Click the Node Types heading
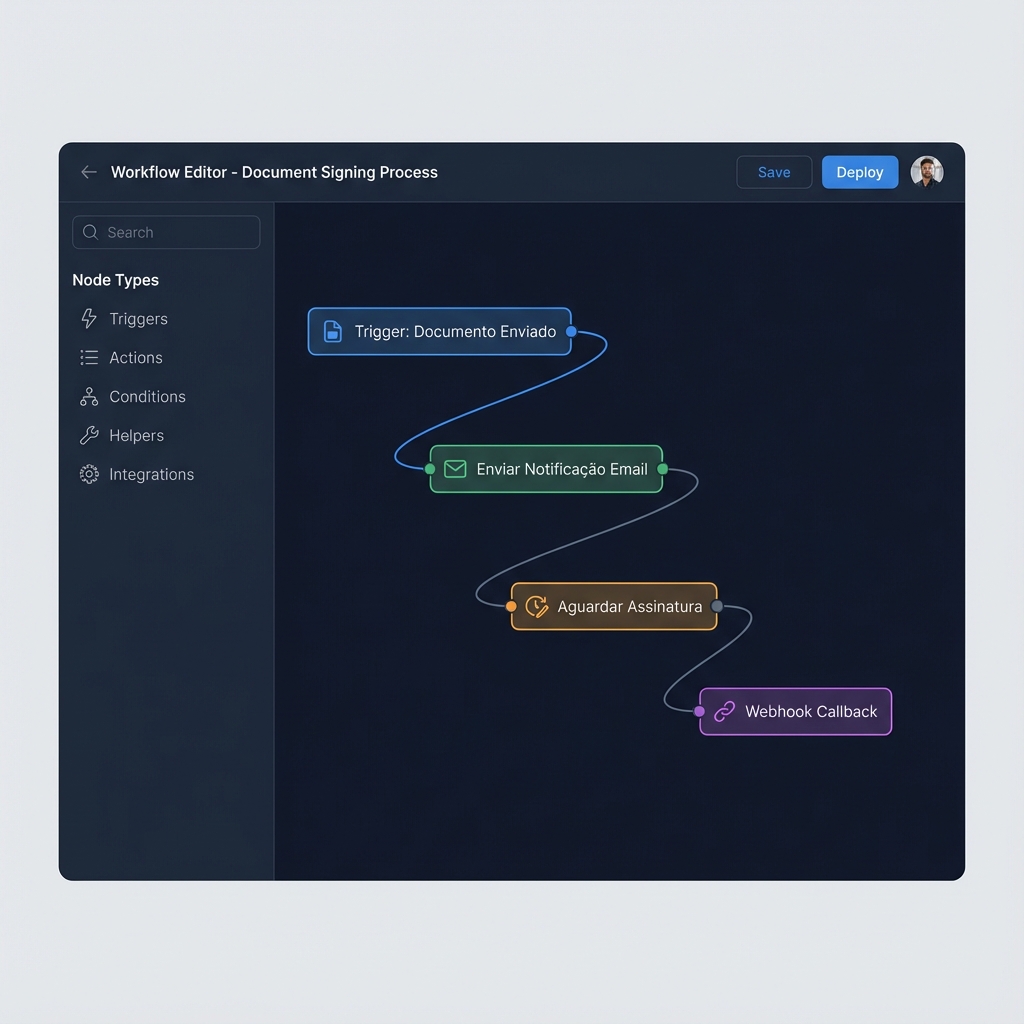This screenshot has height=1024, width=1024. (x=116, y=280)
